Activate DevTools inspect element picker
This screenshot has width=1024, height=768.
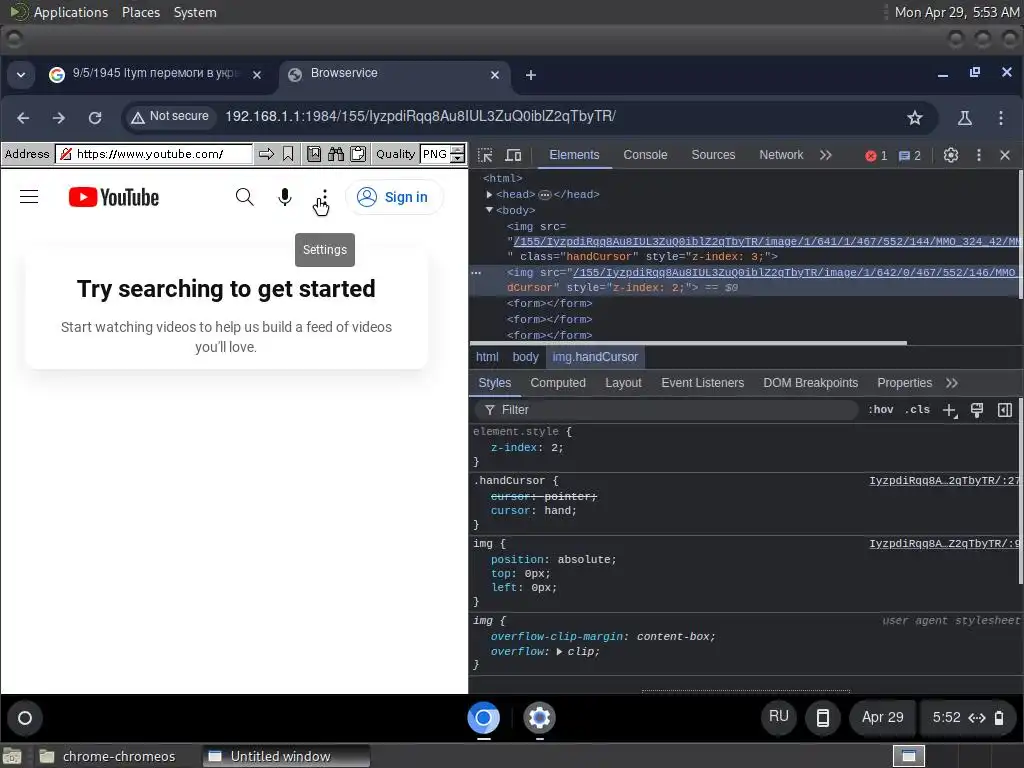pyautogui.click(x=485, y=155)
